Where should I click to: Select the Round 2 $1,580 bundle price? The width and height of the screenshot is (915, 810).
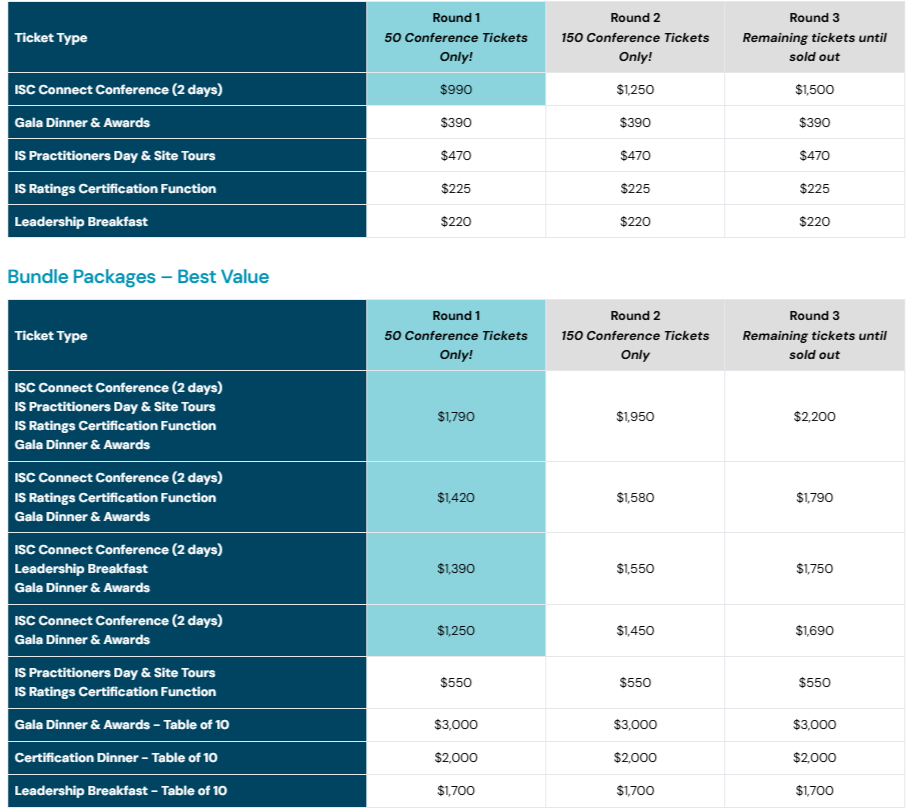click(x=635, y=497)
